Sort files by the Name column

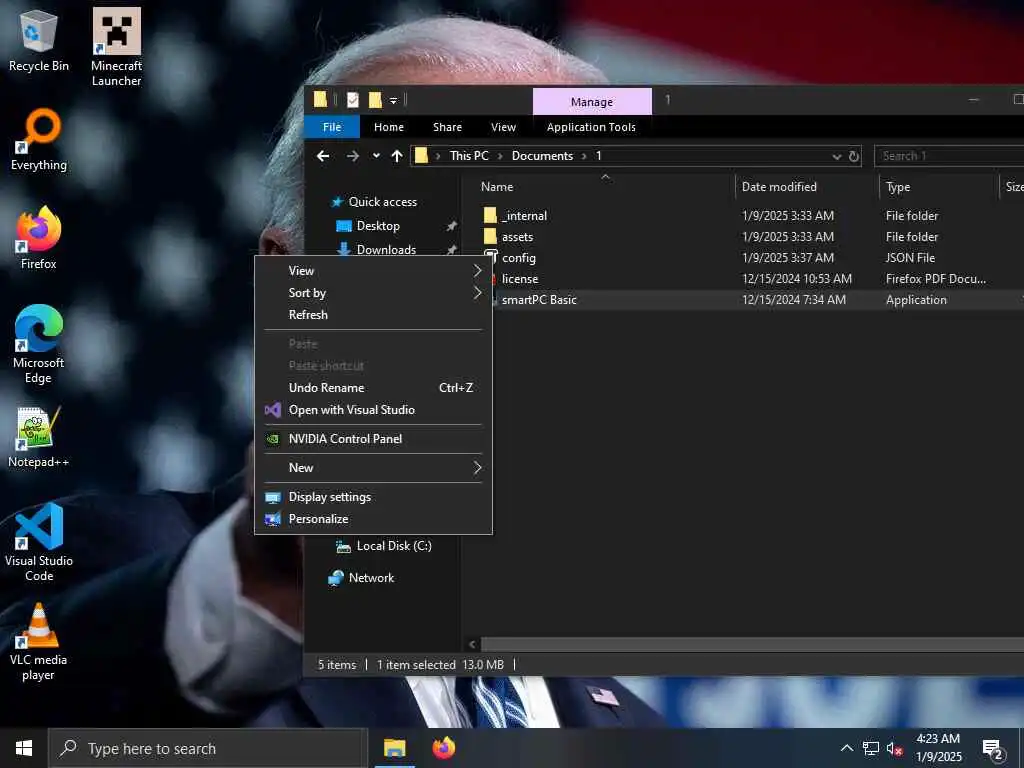(497, 187)
